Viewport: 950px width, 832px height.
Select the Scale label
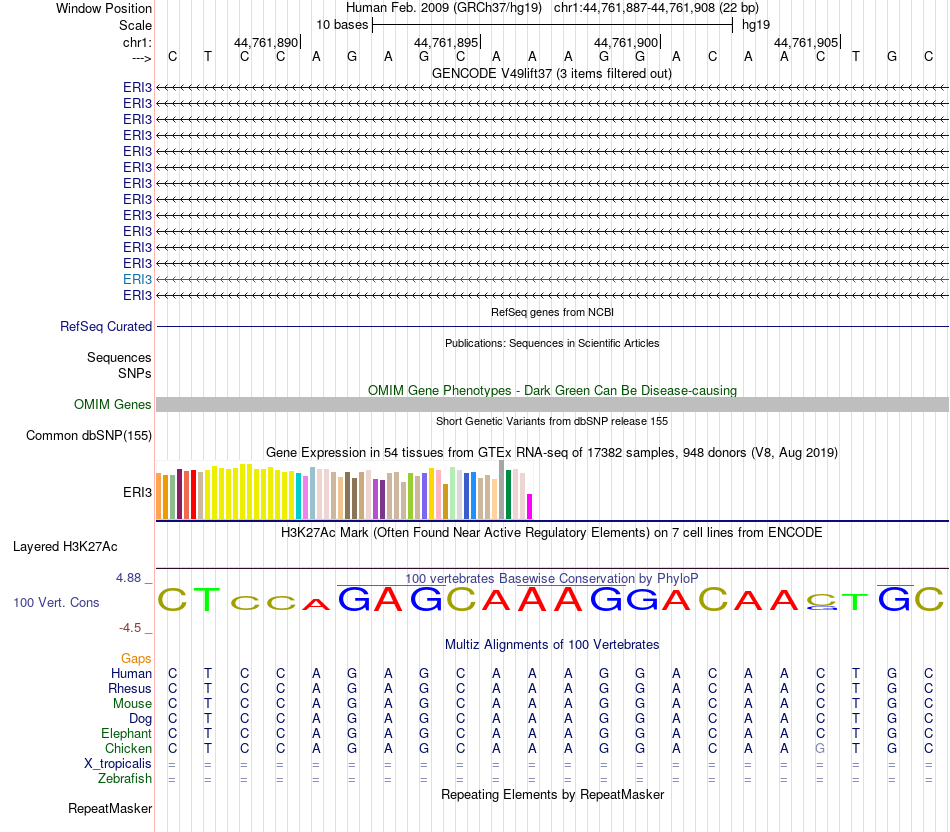tap(135, 25)
